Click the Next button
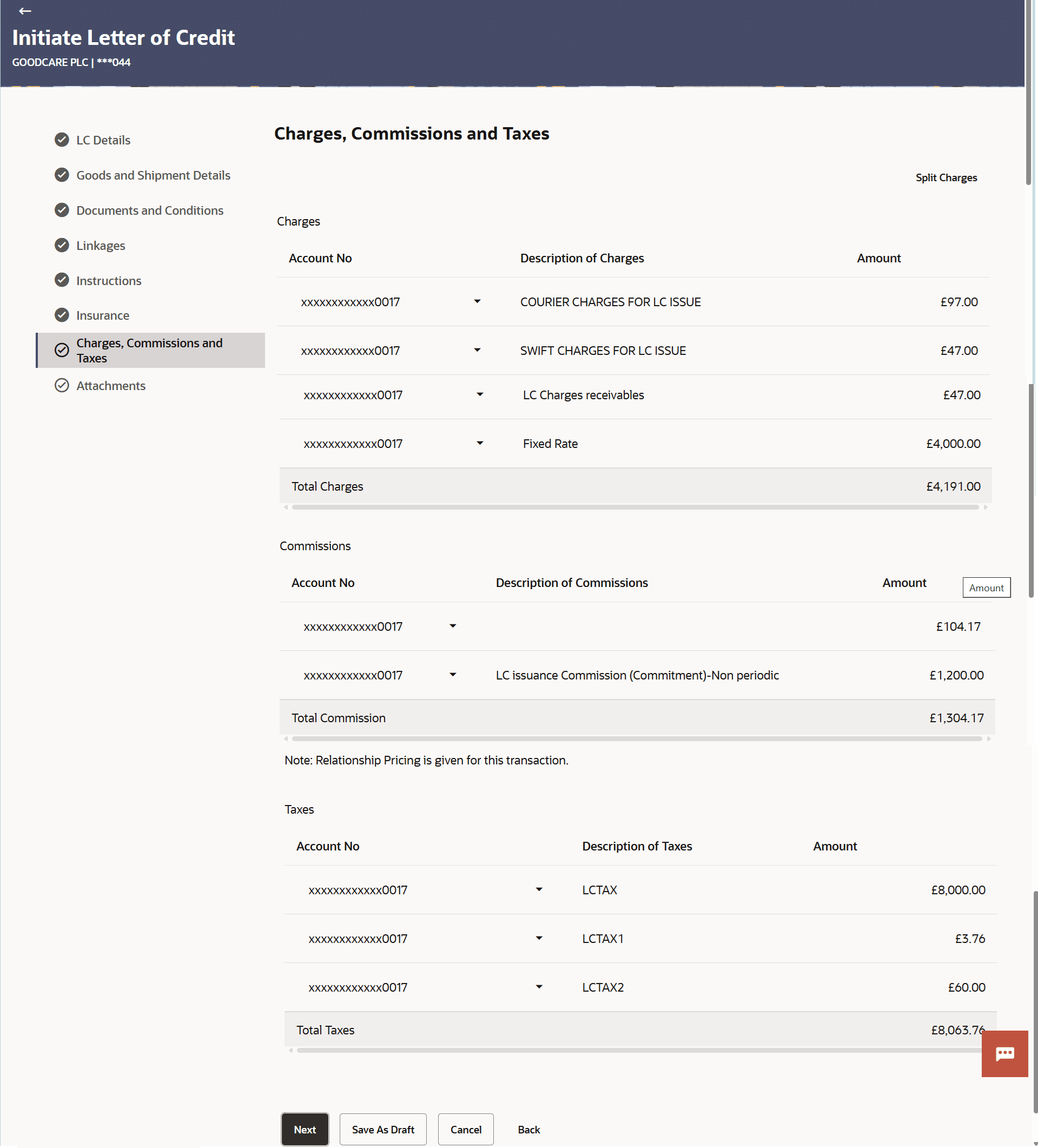 pos(305,1129)
